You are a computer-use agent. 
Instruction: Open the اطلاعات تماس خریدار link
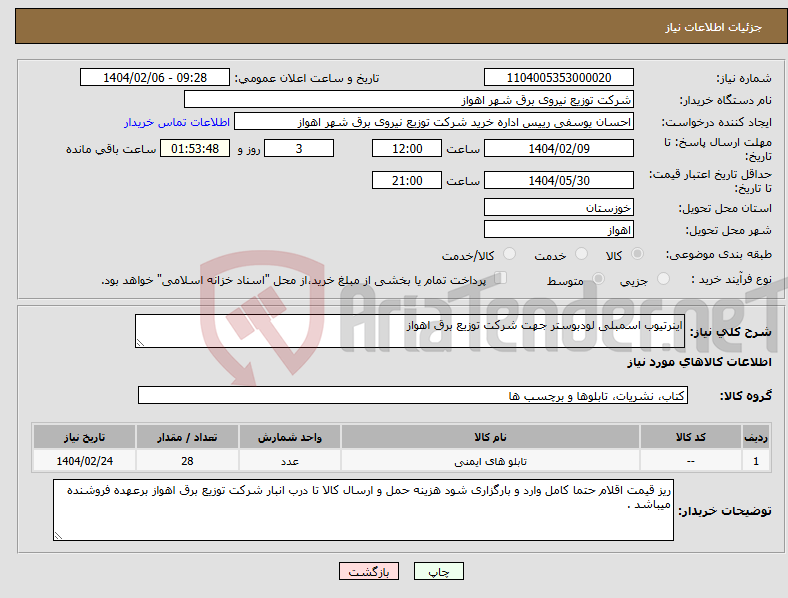(x=177, y=122)
